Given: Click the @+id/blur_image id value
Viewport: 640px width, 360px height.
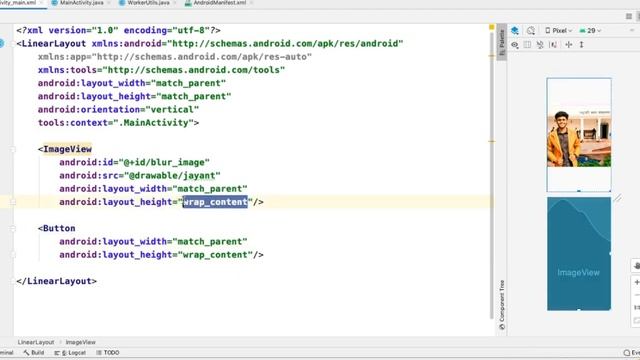Looking at the screenshot, I should pyautogui.click(x=164, y=162).
